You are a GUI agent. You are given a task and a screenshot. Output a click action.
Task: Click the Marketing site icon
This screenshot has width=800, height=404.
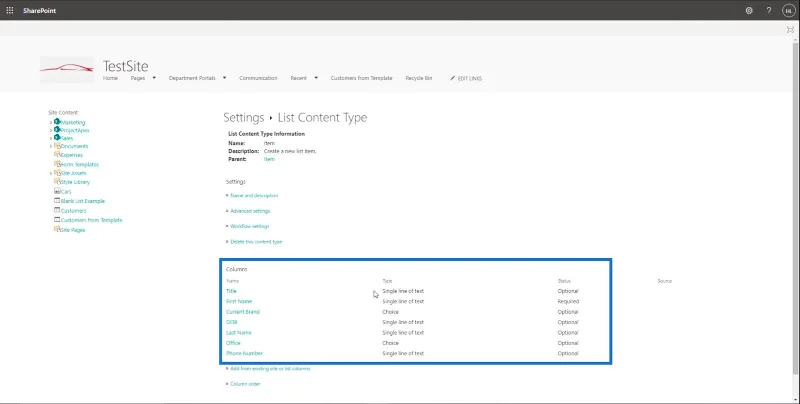point(57,122)
